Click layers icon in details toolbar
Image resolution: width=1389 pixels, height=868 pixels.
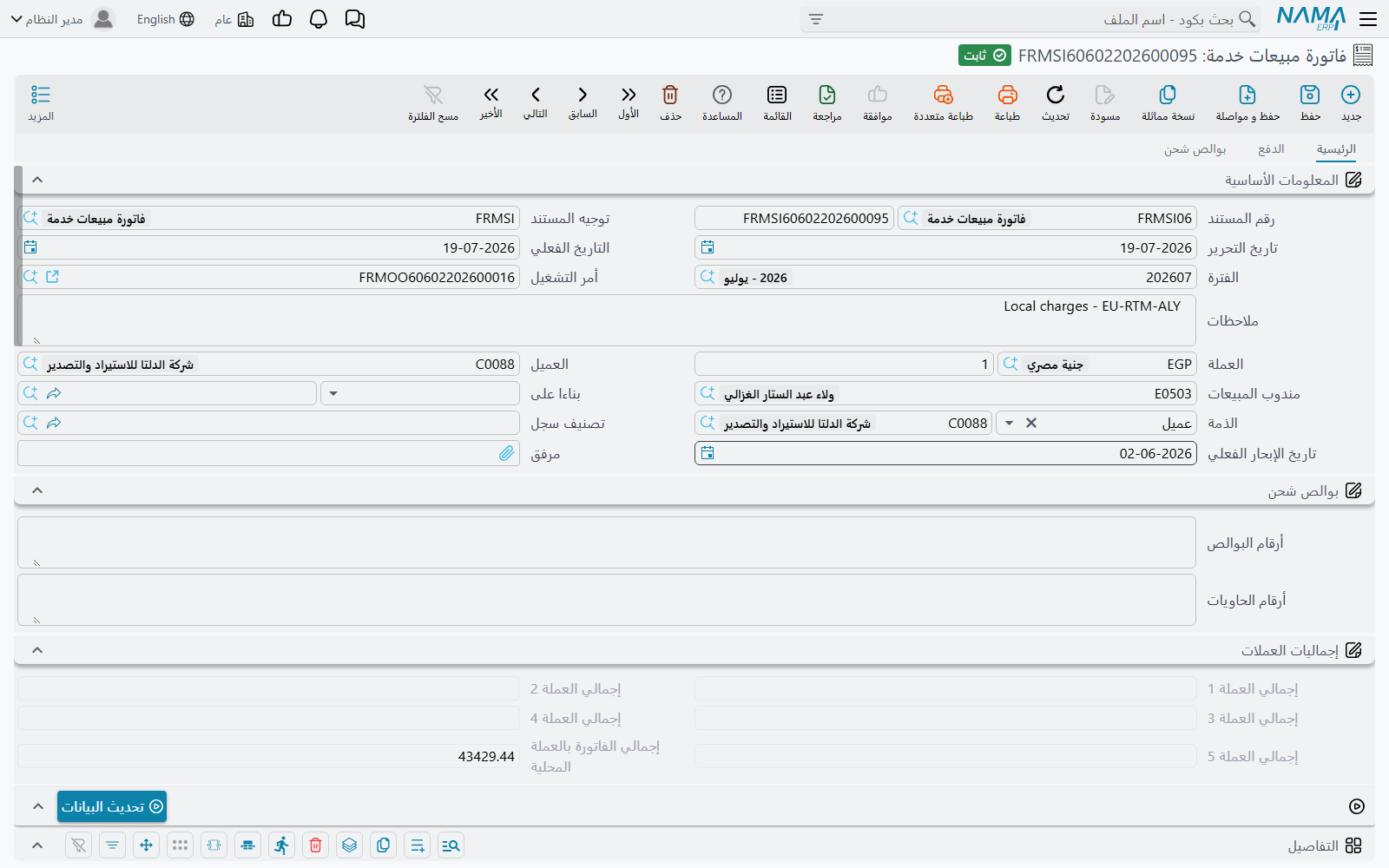350,845
